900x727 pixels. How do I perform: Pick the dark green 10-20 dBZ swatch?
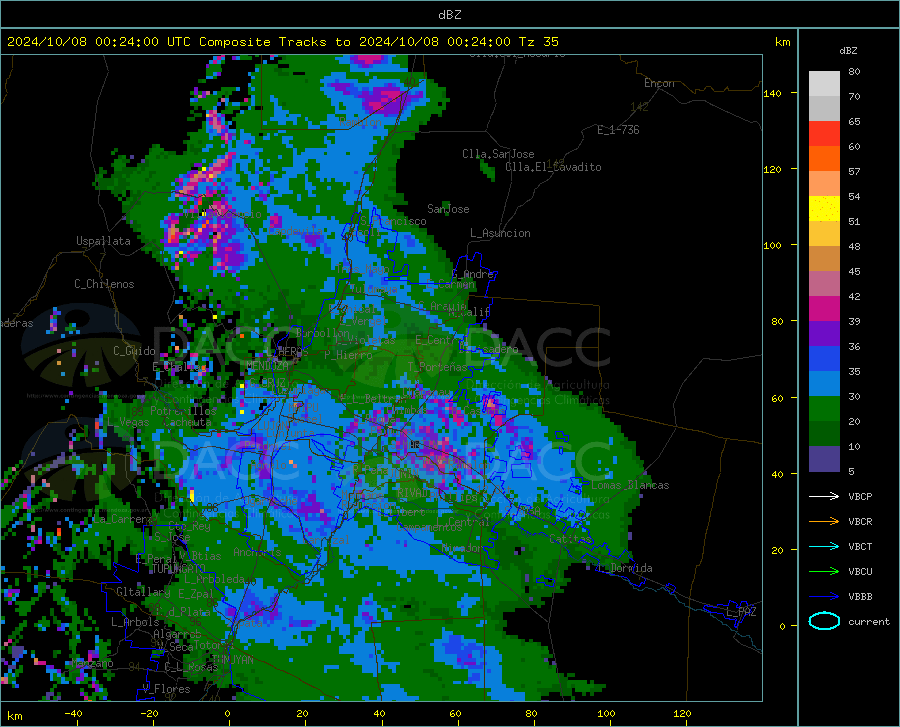pos(824,434)
